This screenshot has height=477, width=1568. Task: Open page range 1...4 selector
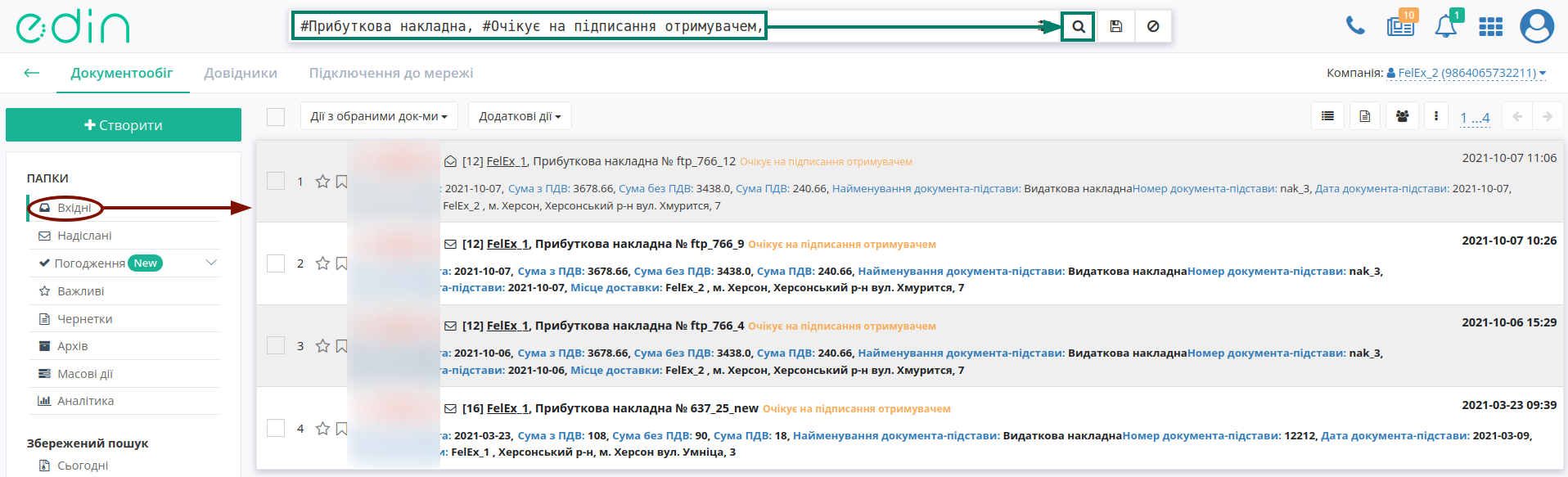(x=1475, y=118)
